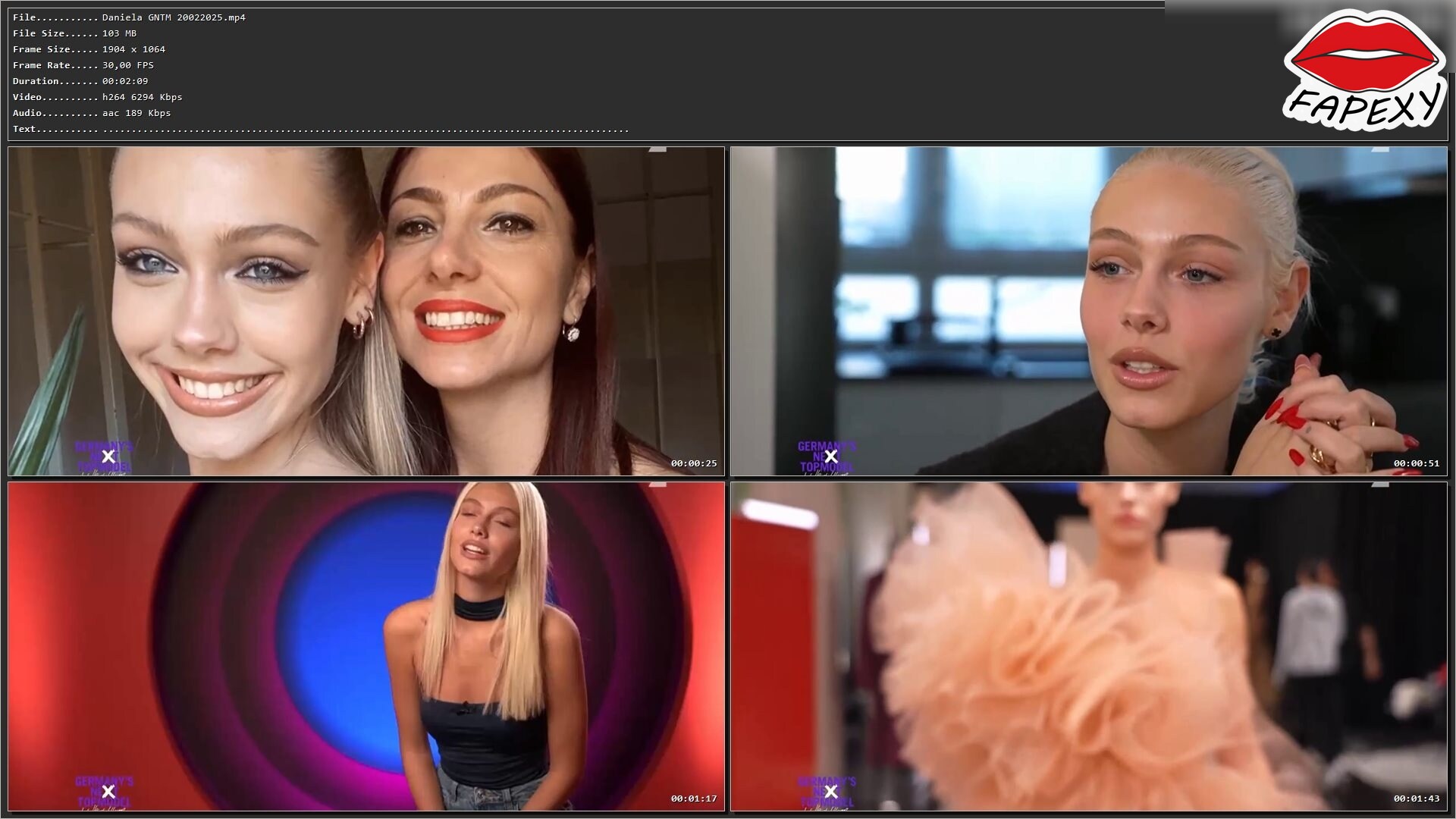Screen dimensions: 1456x819
Task: Click the 00:00:25 timestamp label
Action: pos(693,463)
